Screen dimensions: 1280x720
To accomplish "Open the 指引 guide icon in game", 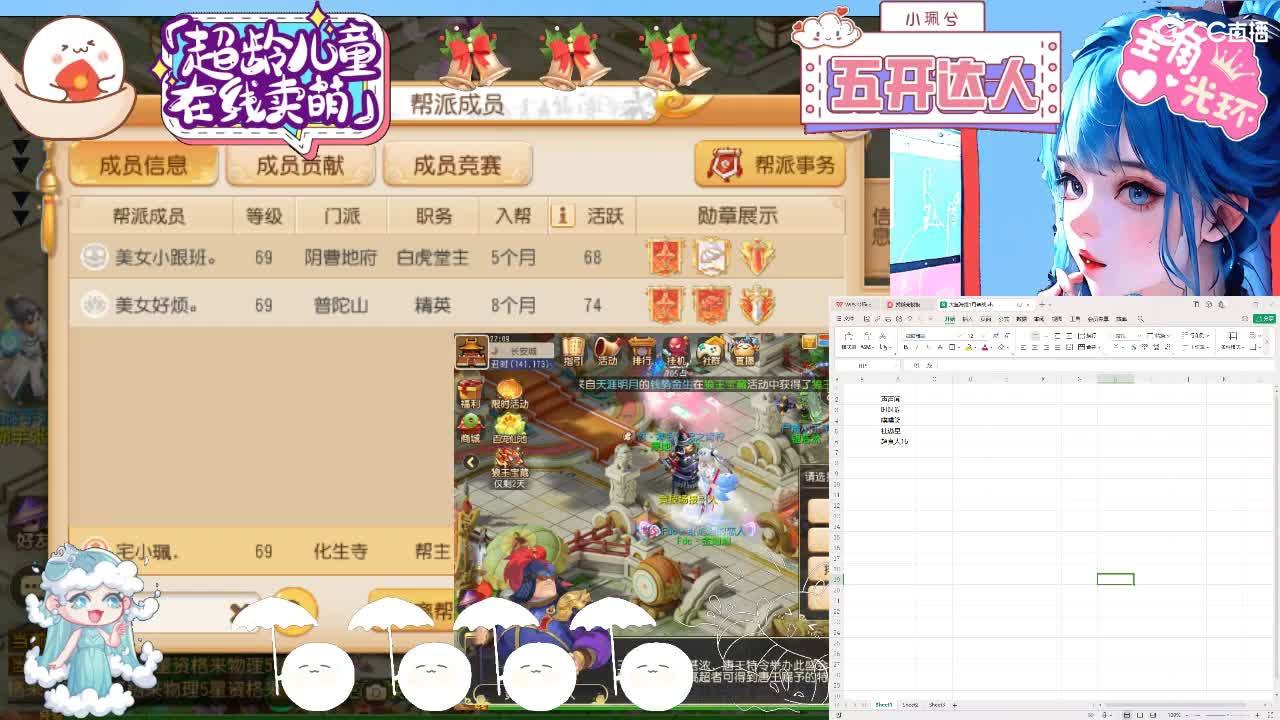I will tap(573, 351).
